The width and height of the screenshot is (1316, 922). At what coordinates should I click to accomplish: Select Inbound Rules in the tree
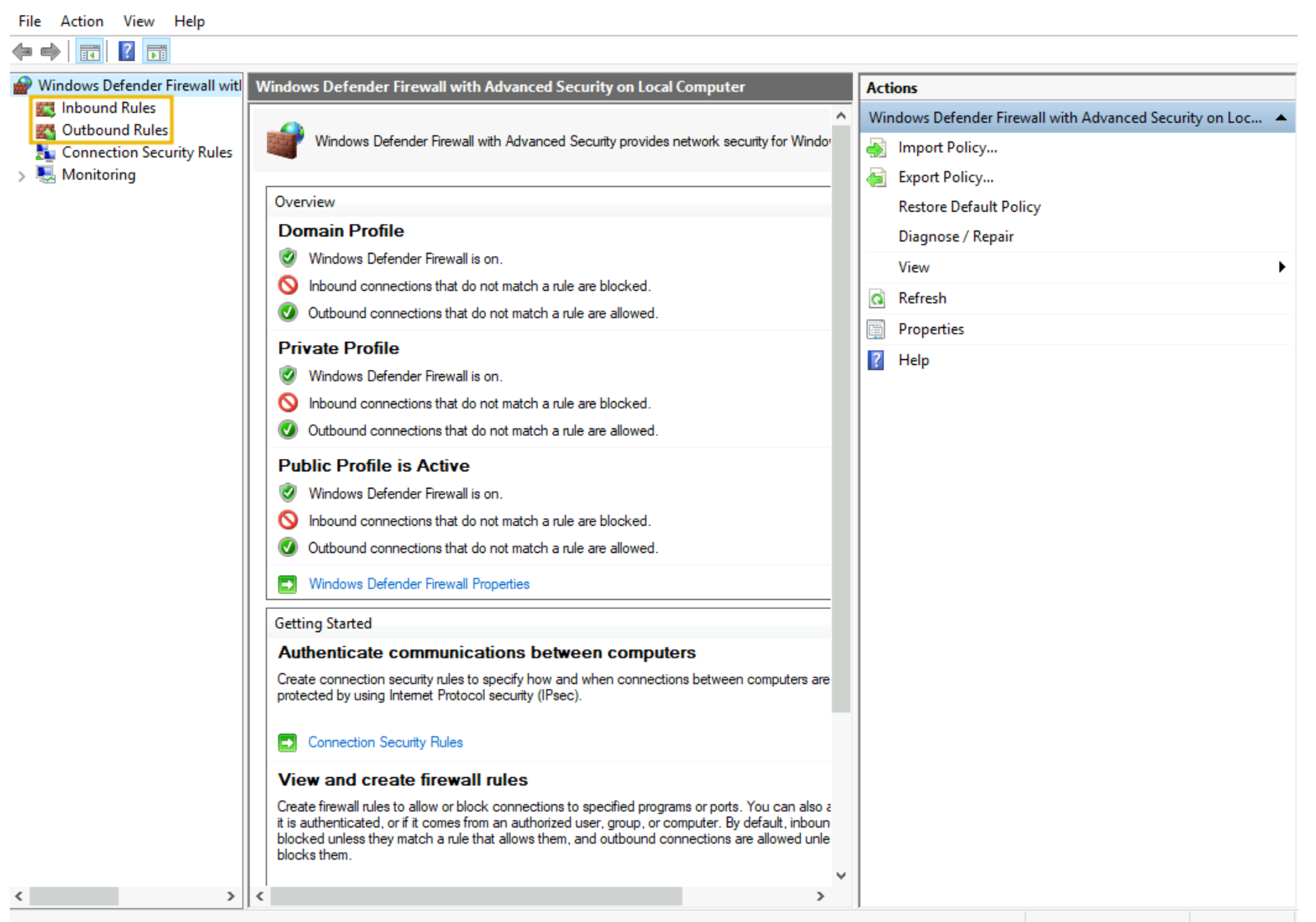pos(108,108)
